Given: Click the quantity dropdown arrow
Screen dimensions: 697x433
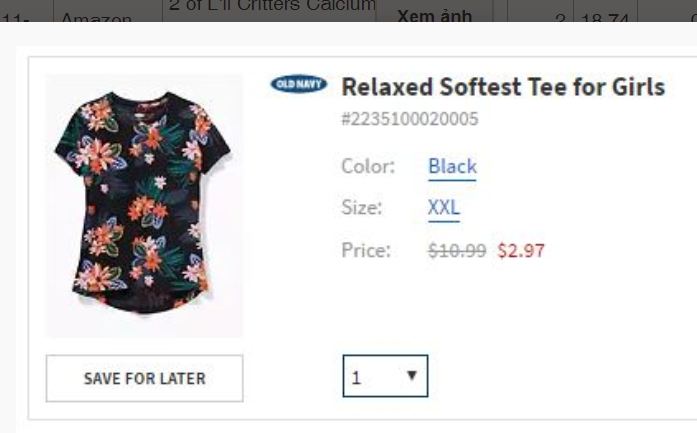Looking at the screenshot, I should [412, 376].
